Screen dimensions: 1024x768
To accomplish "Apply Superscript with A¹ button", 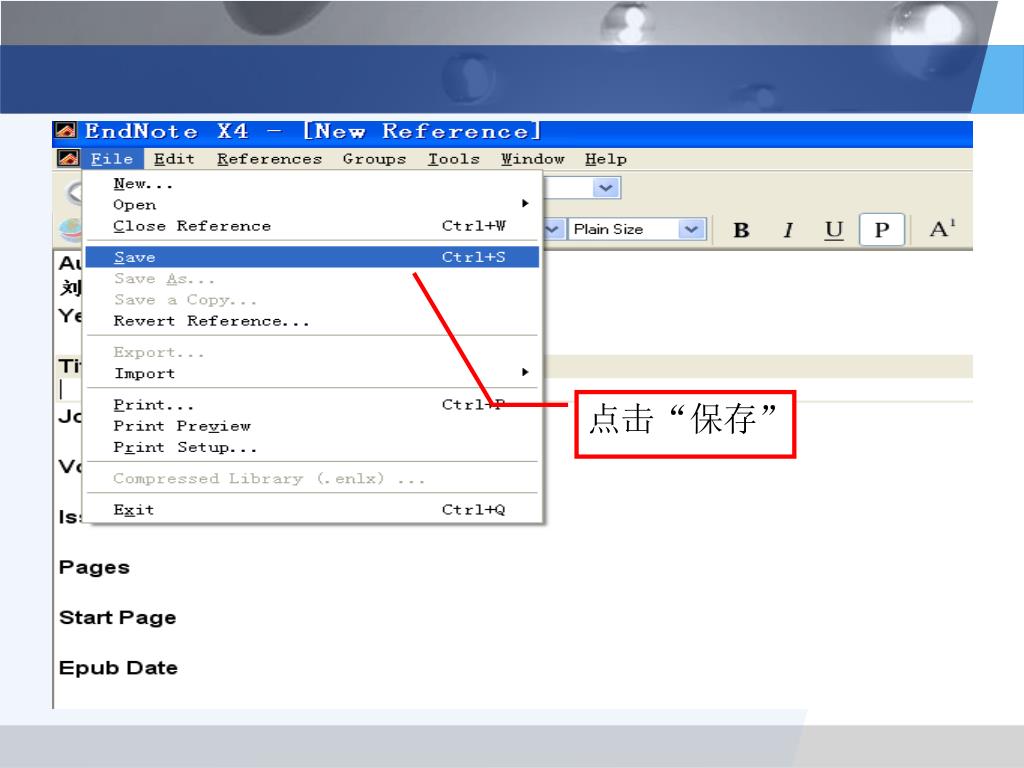I will tap(942, 229).
